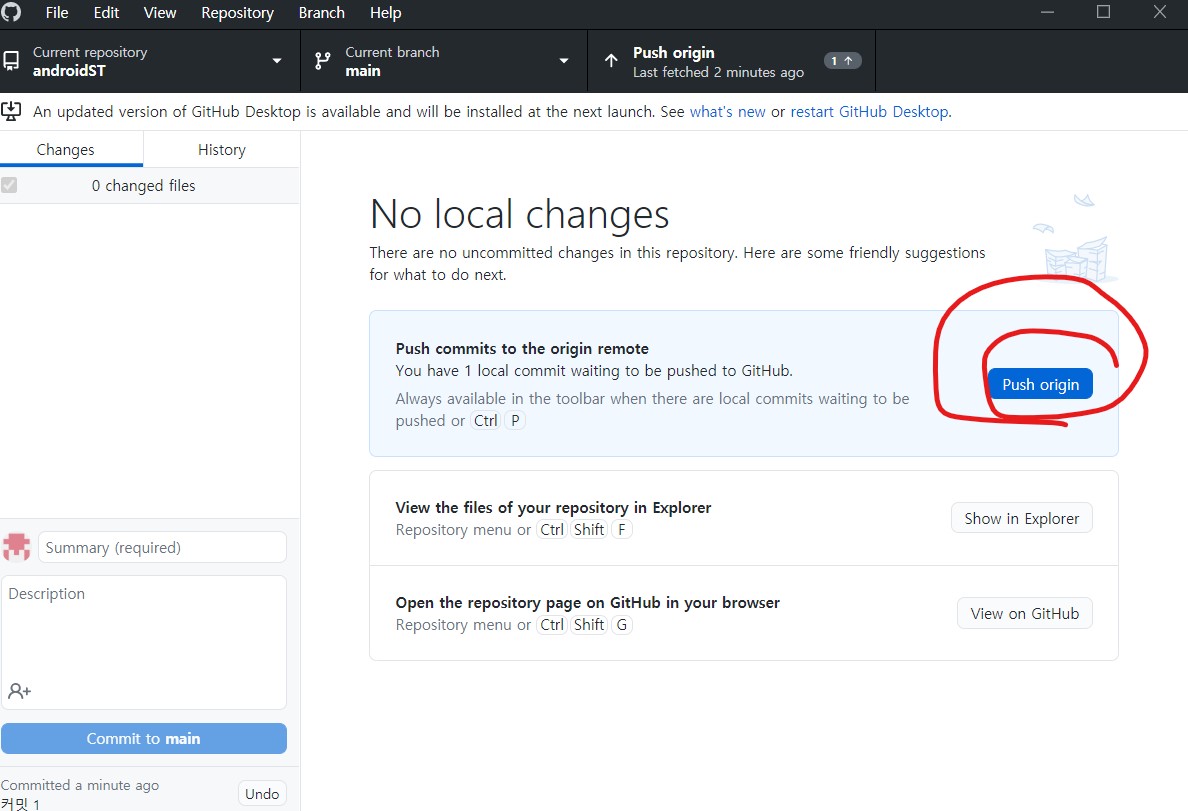Maximize the GitHub Desktop window
Viewport: 1188px width, 811px height.
pos(1103,12)
